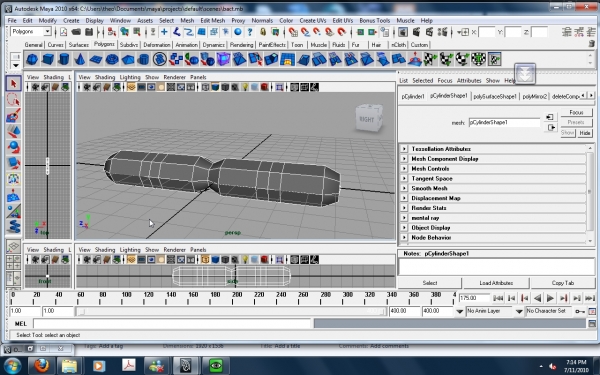Open the Edit Mesh menu
600x375 pixels.
(213, 21)
